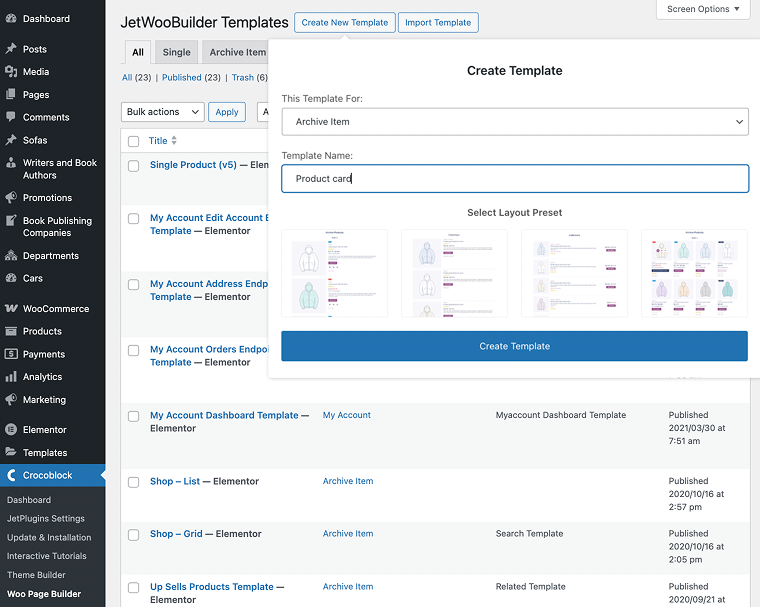
Task: Open the This Template For dropdown
Action: (x=515, y=122)
